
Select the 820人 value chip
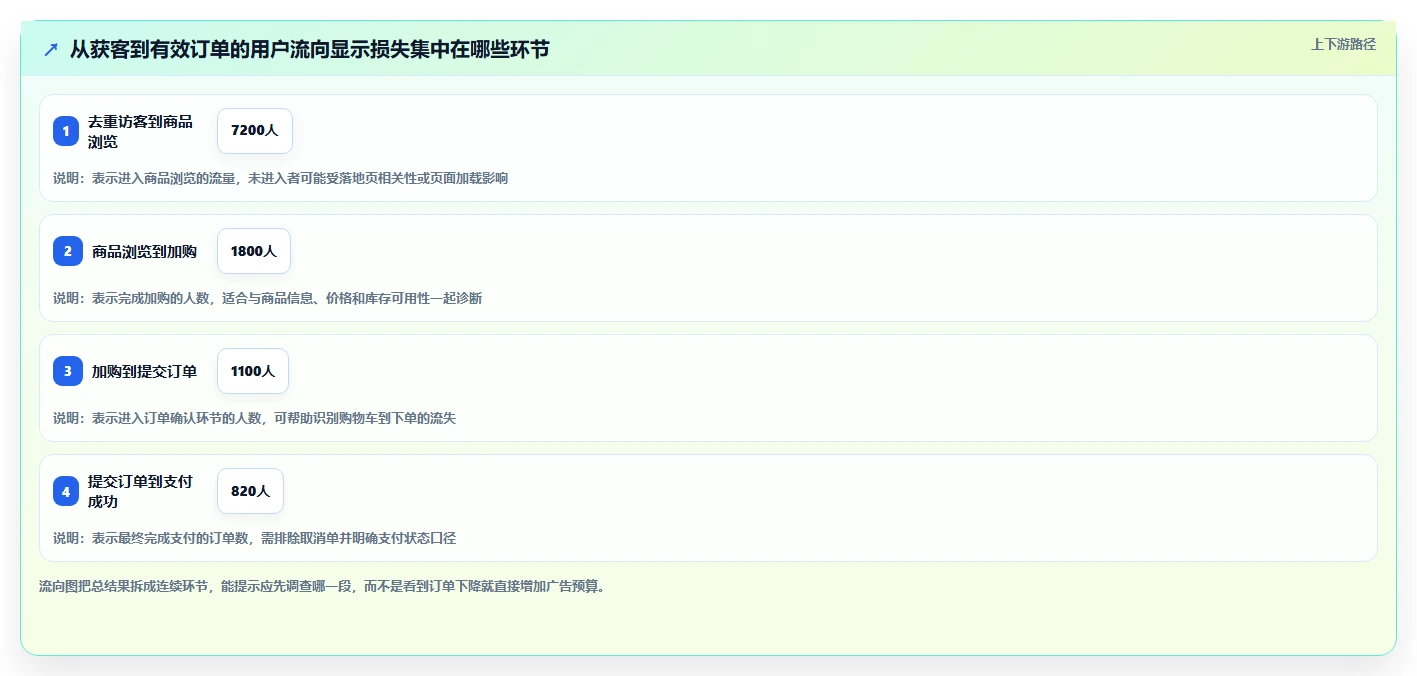point(251,491)
